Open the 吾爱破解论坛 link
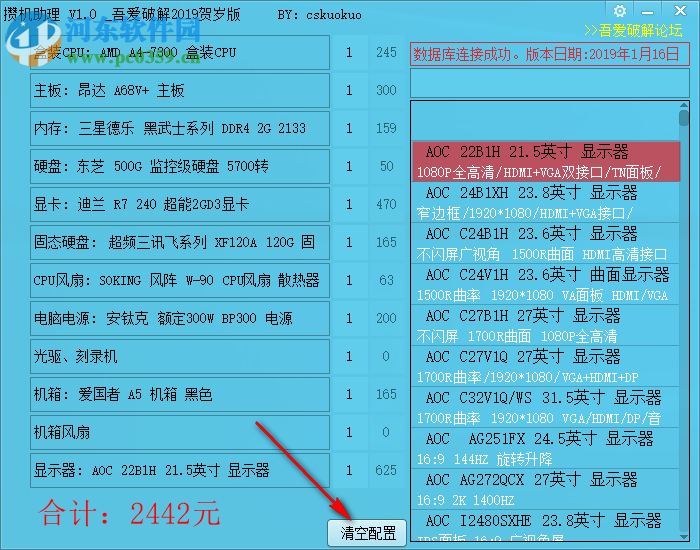Image resolution: width=700 pixels, height=550 pixels. pyautogui.click(x=633, y=31)
